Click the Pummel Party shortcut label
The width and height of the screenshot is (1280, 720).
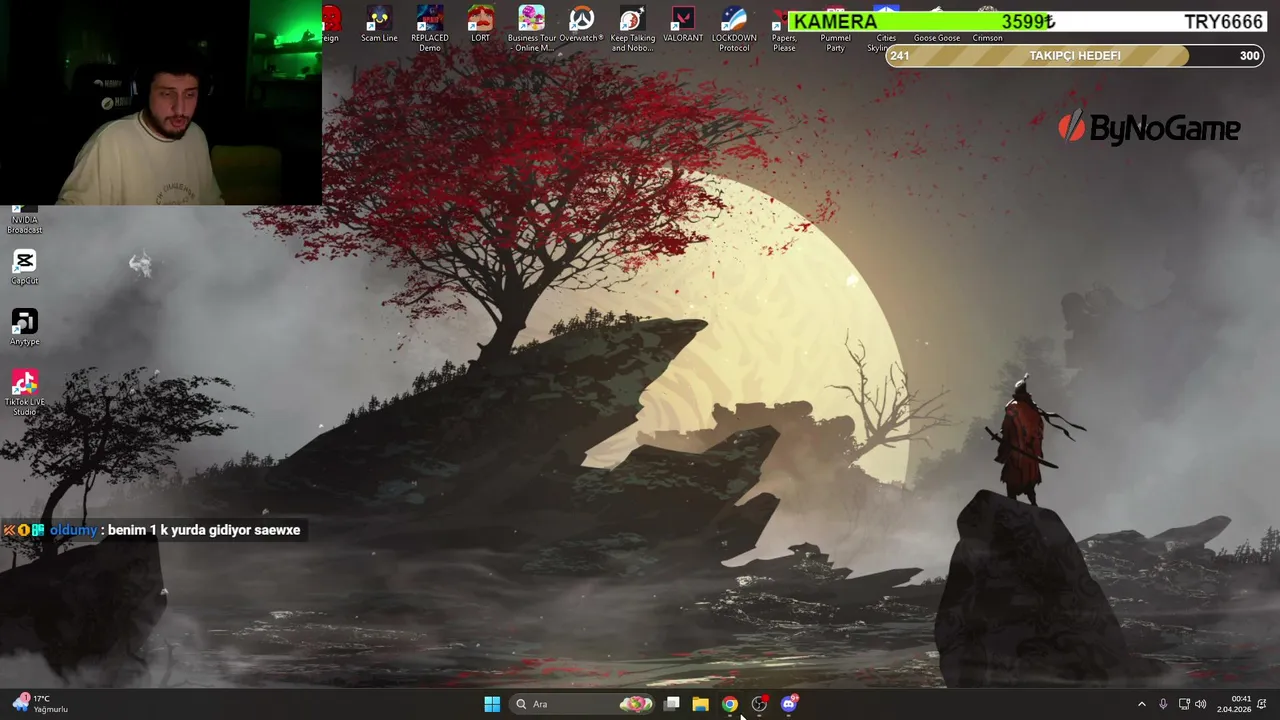tap(835, 43)
